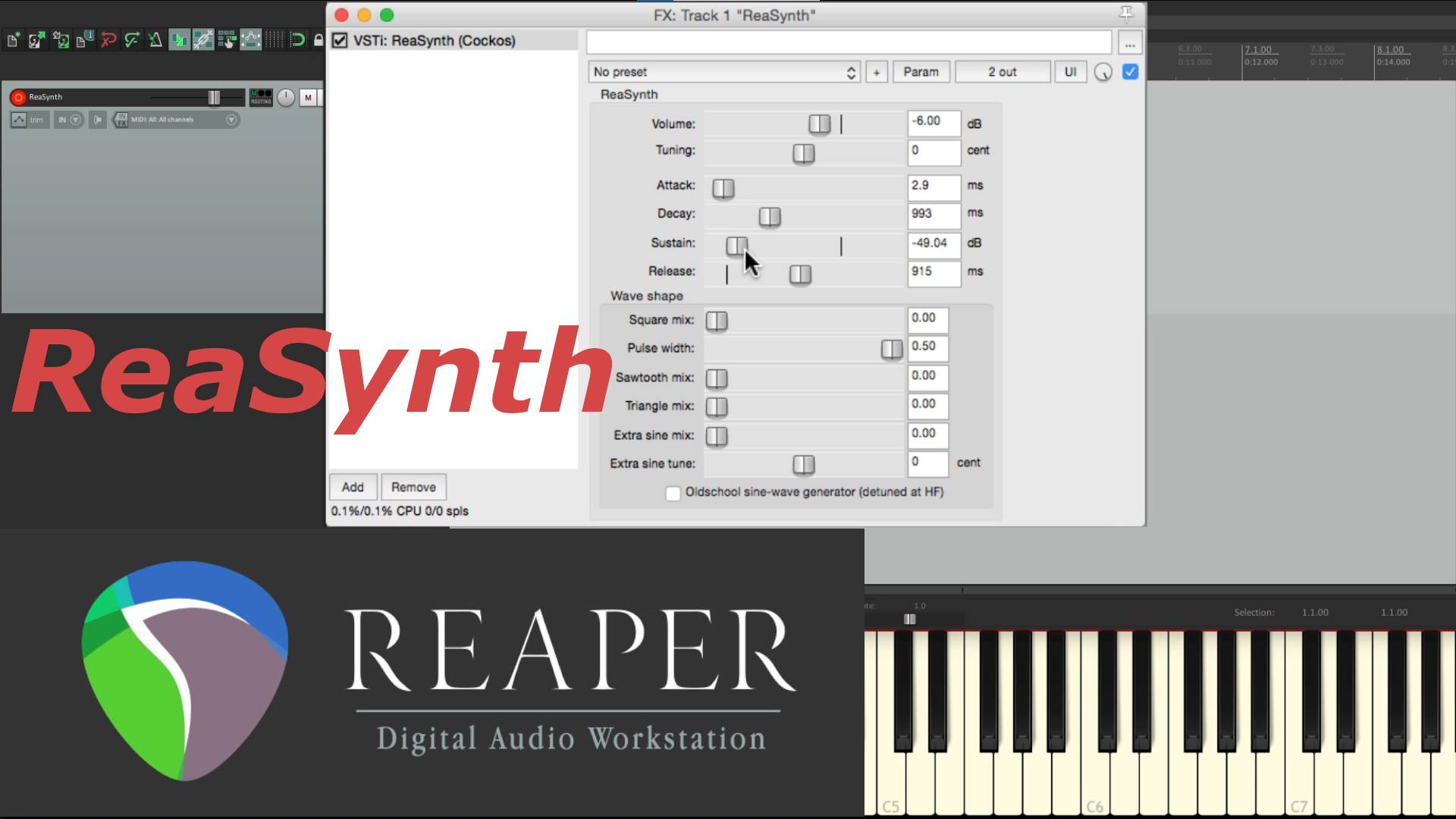The image size is (1456, 819).
Task: Click the Extra sine mix slider handle
Action: click(717, 436)
